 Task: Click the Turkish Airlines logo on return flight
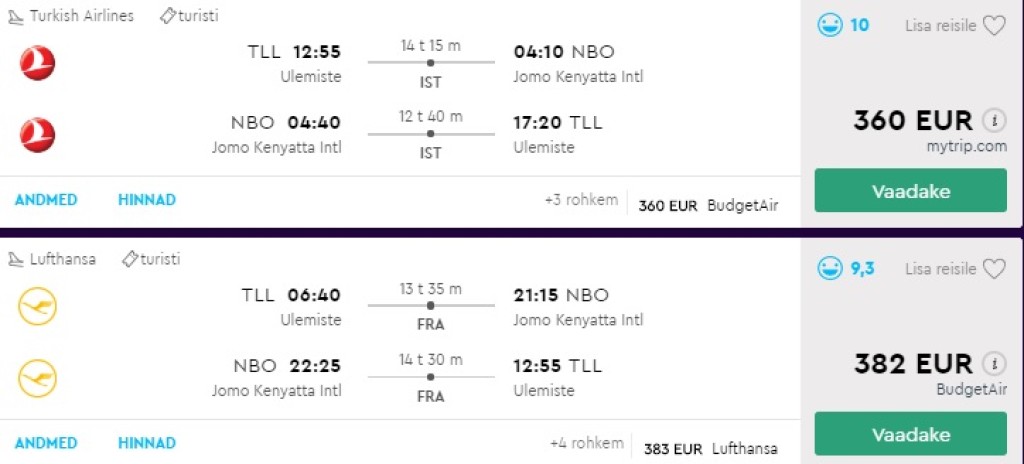click(x=38, y=135)
